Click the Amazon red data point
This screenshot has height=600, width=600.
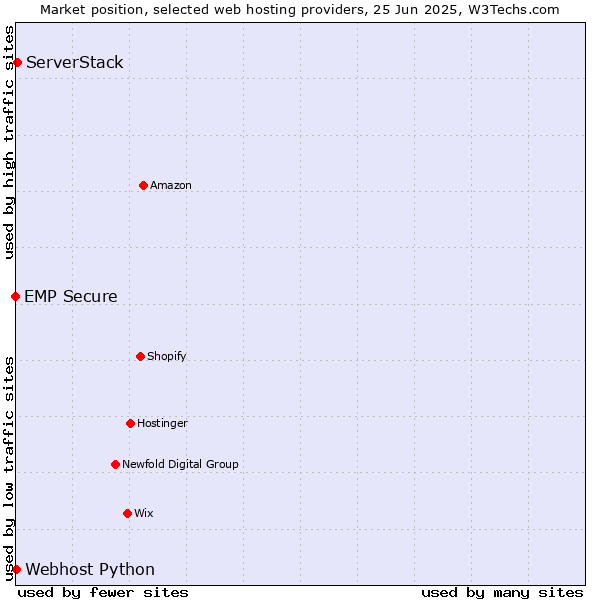coord(143,186)
